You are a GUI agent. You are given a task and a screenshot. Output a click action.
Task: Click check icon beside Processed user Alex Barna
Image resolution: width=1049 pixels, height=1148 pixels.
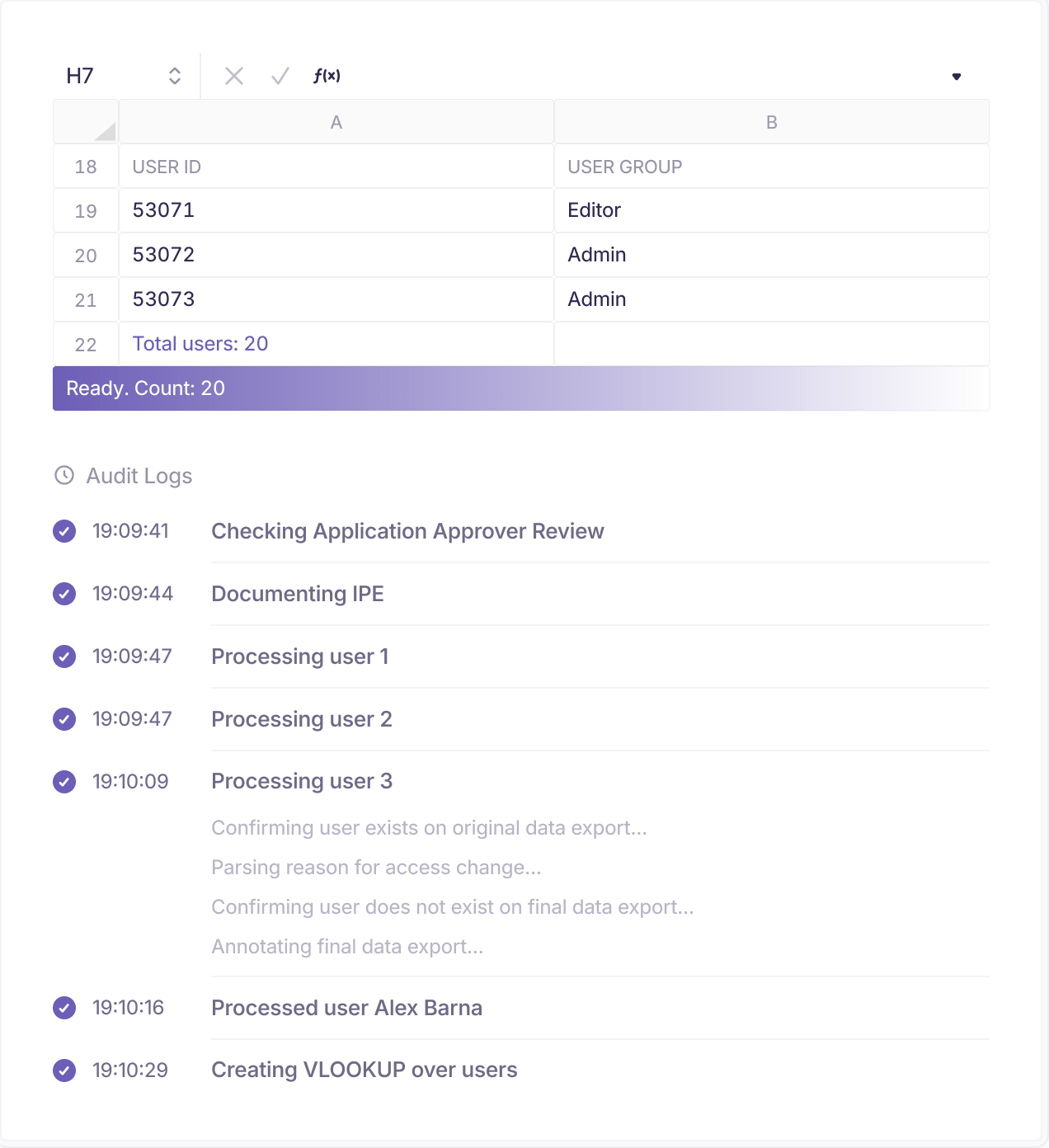pos(64,1008)
